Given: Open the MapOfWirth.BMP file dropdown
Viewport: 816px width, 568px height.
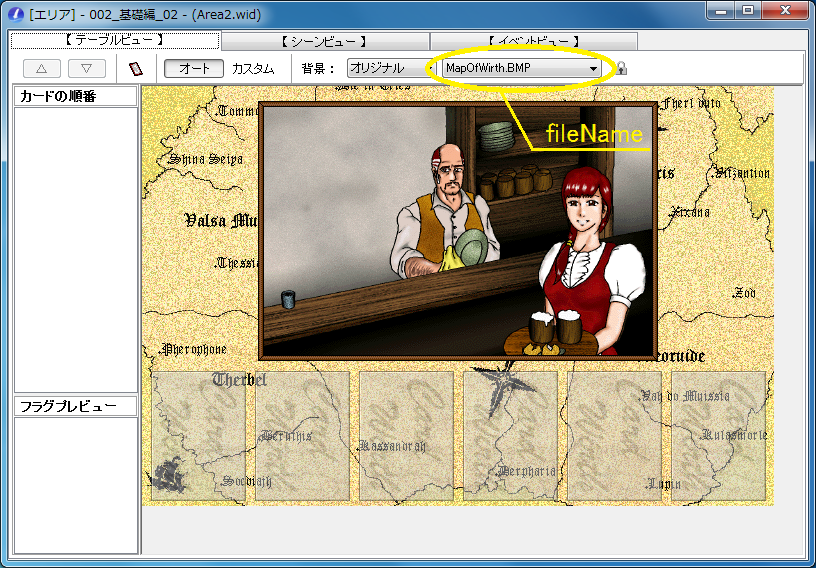Looking at the screenshot, I should point(521,68).
